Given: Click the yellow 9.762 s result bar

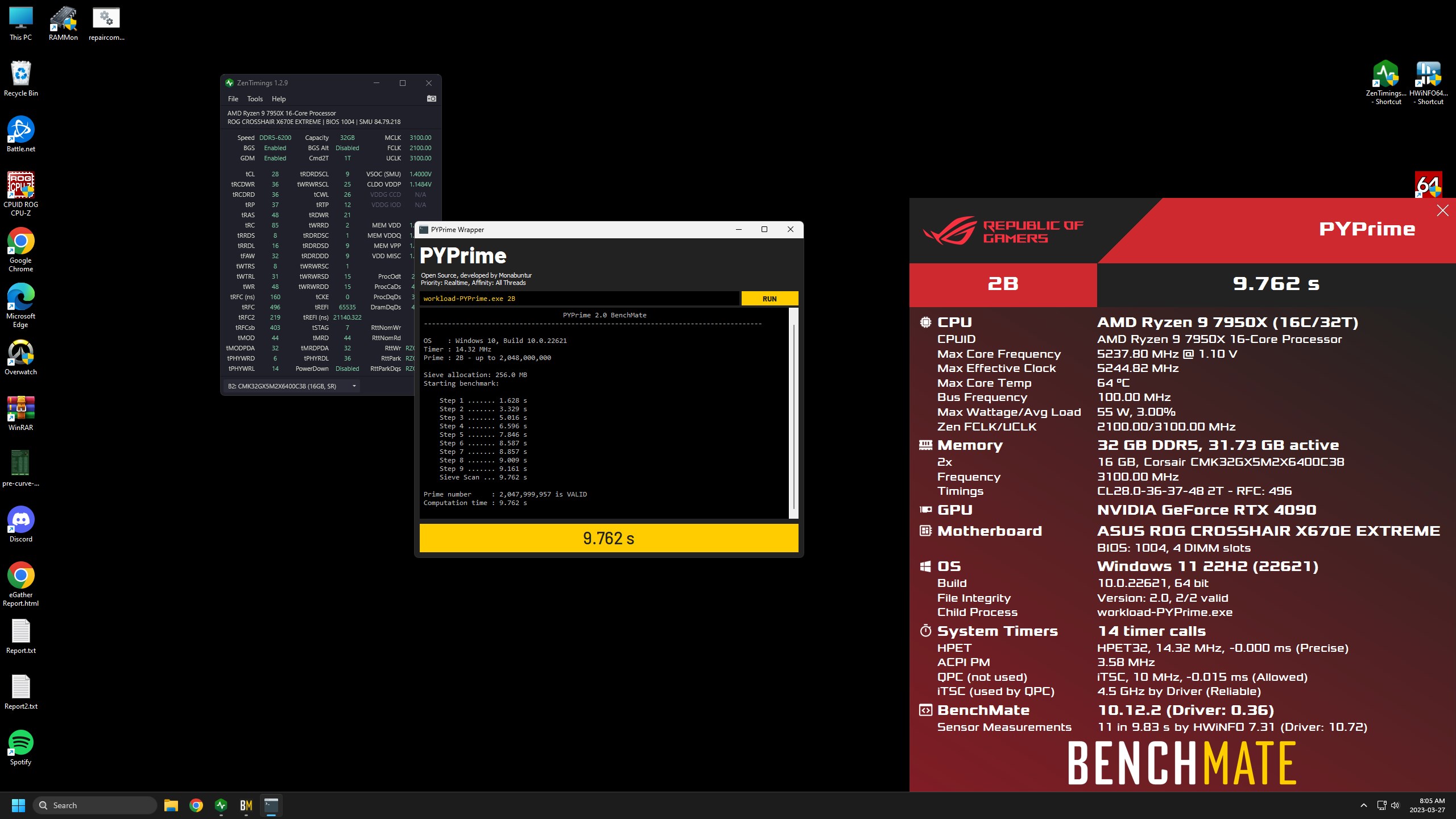Looking at the screenshot, I should click(x=609, y=538).
